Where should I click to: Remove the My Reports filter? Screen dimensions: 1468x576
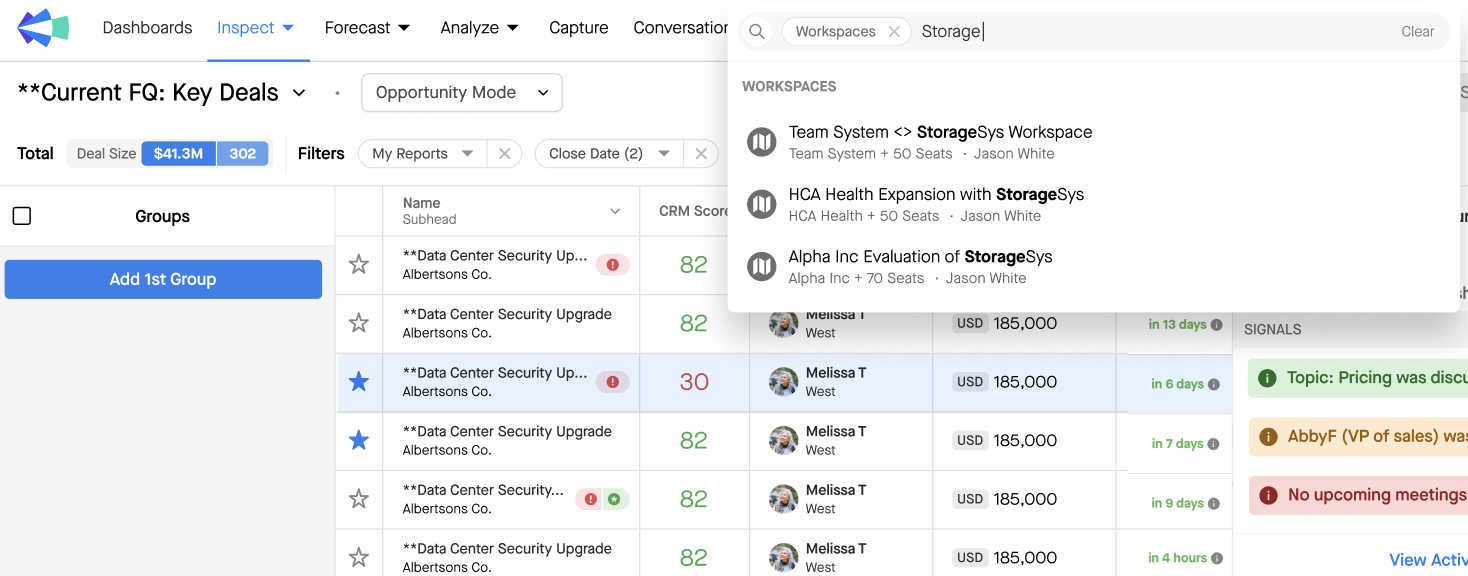coord(504,154)
